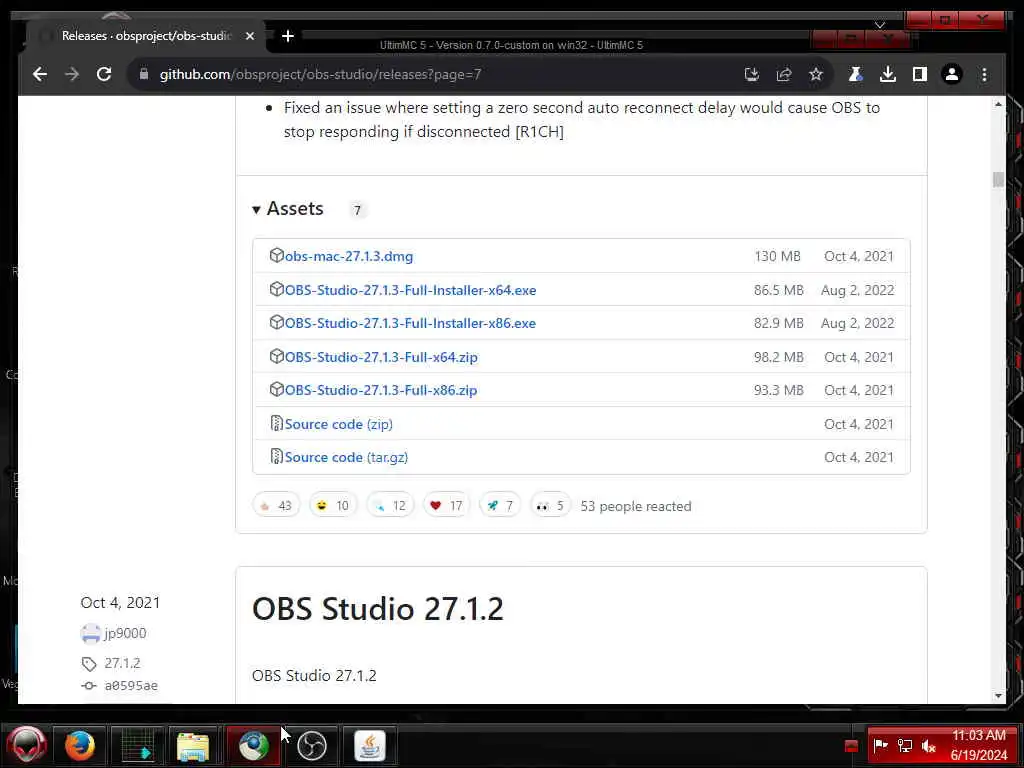Reload the GitHub releases page
The image size is (1024, 768).
click(x=104, y=74)
